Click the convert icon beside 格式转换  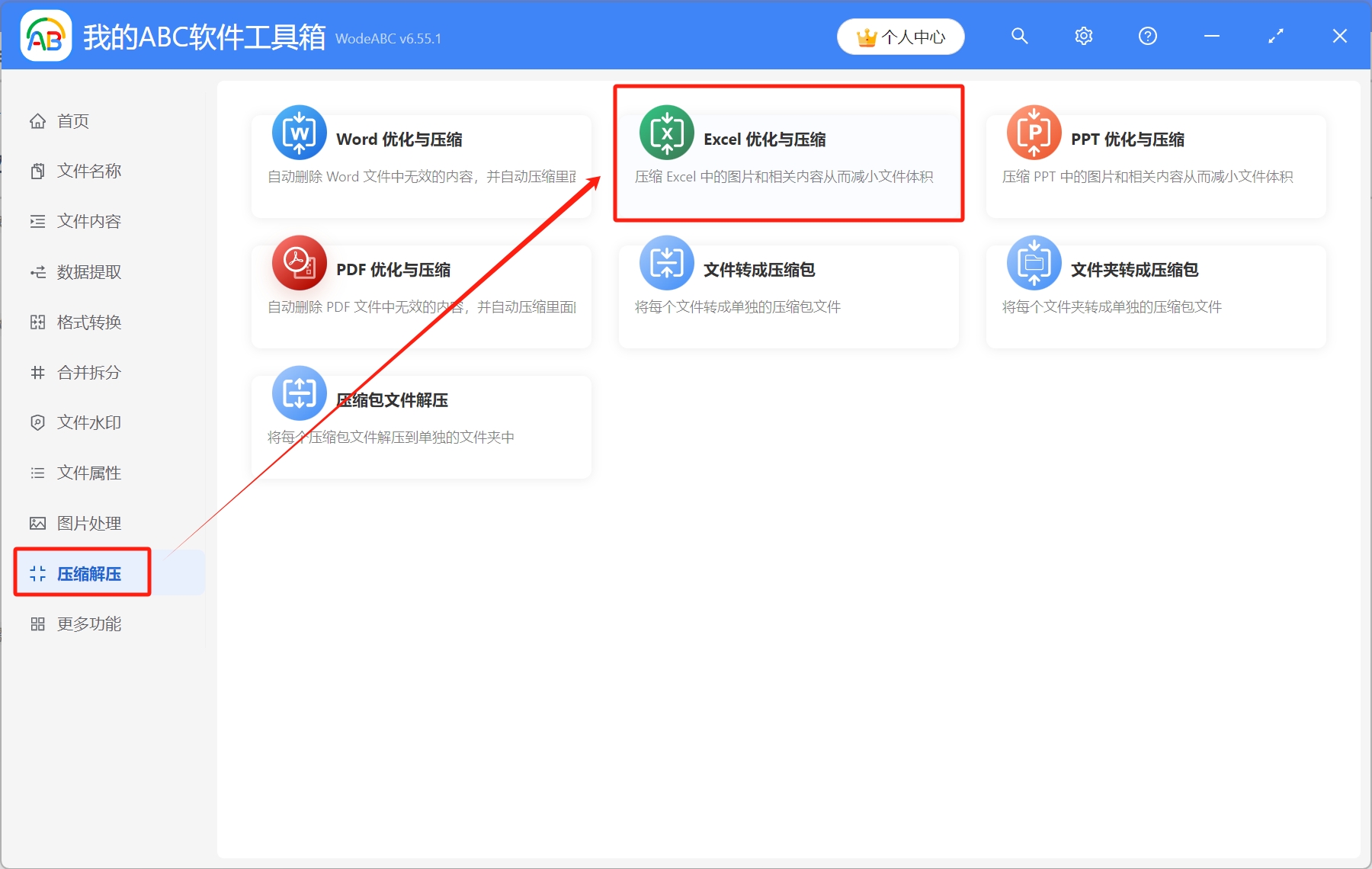(37, 322)
